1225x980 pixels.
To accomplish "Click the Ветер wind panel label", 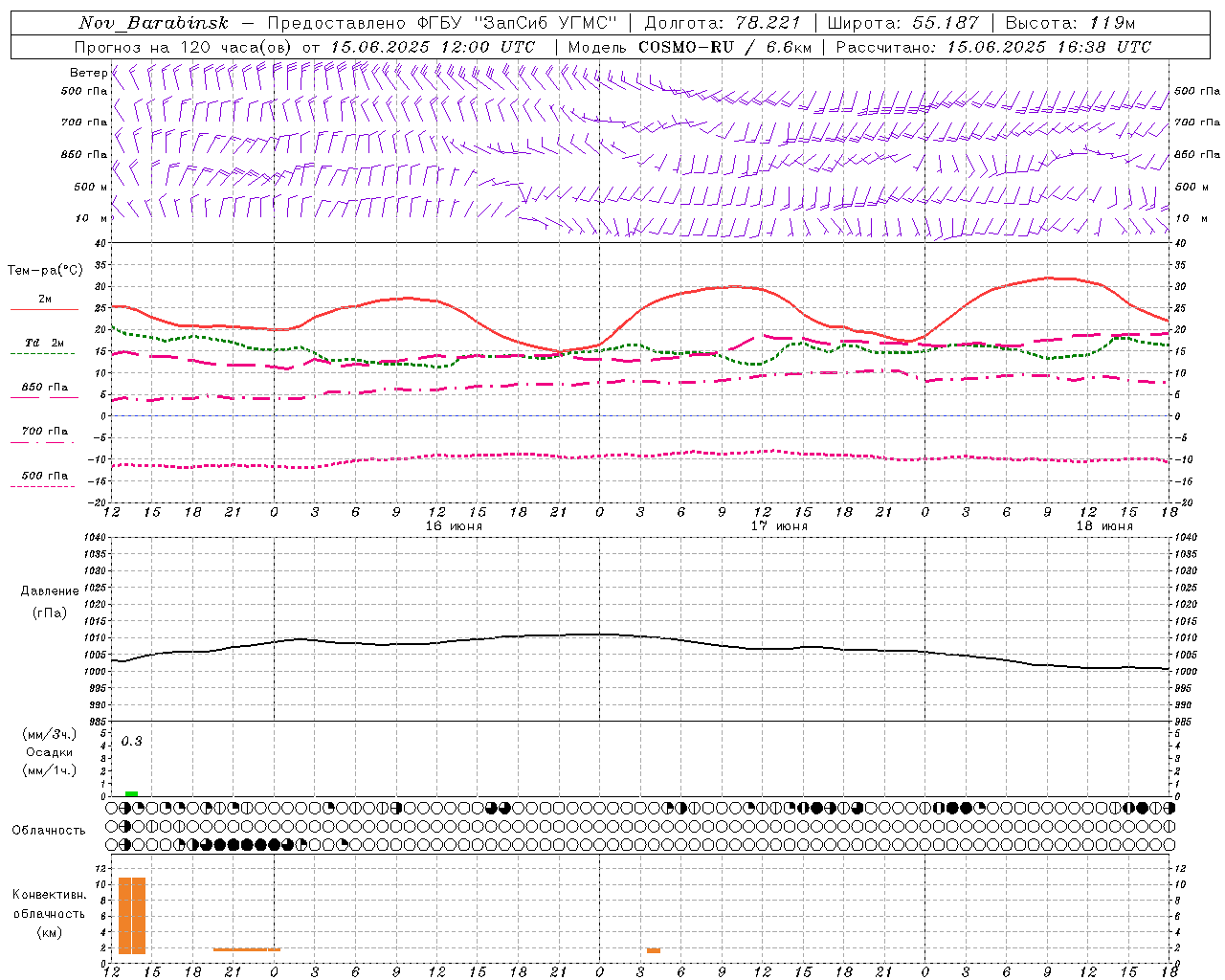I will click(88, 73).
